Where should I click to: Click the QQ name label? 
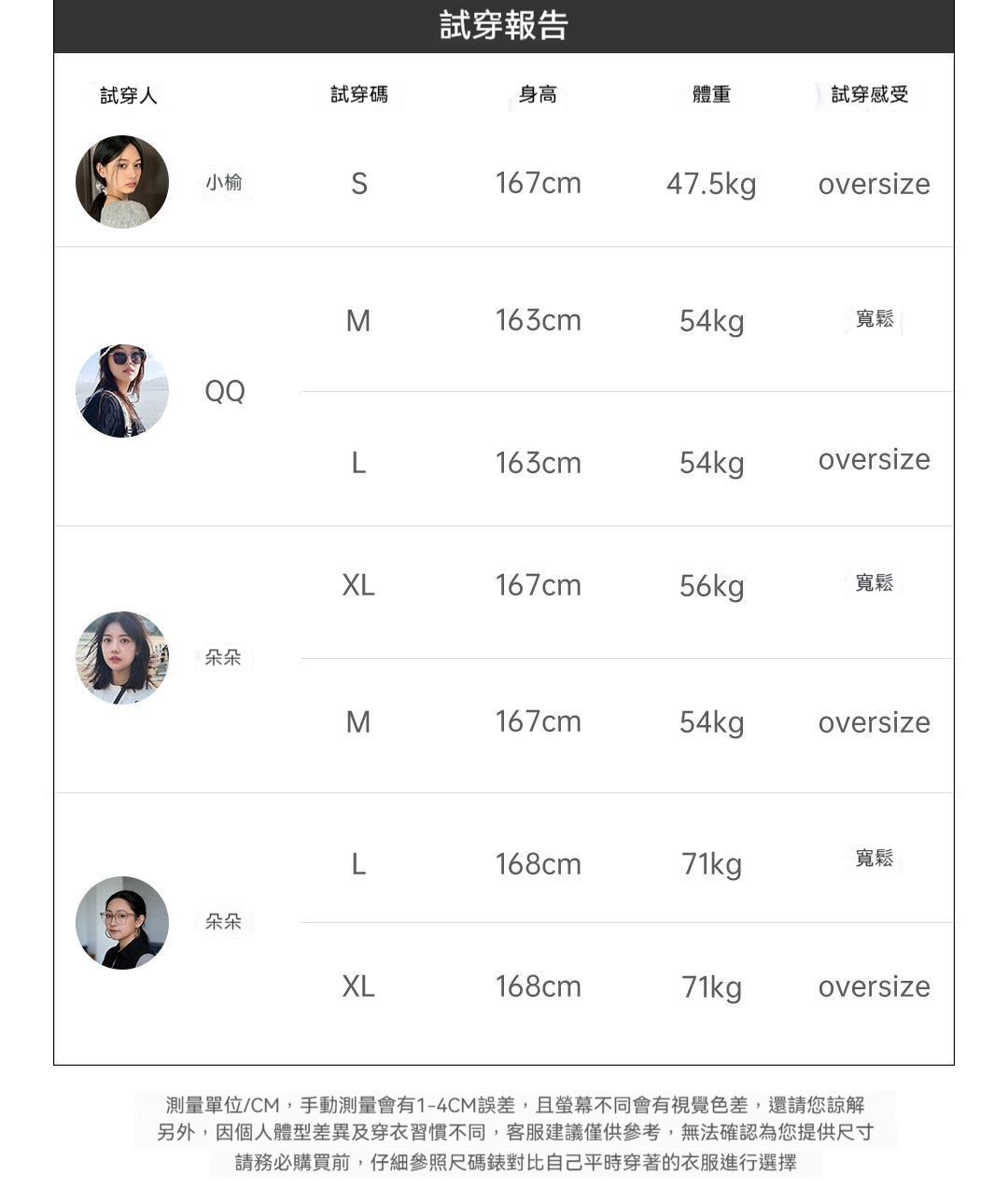point(225,391)
